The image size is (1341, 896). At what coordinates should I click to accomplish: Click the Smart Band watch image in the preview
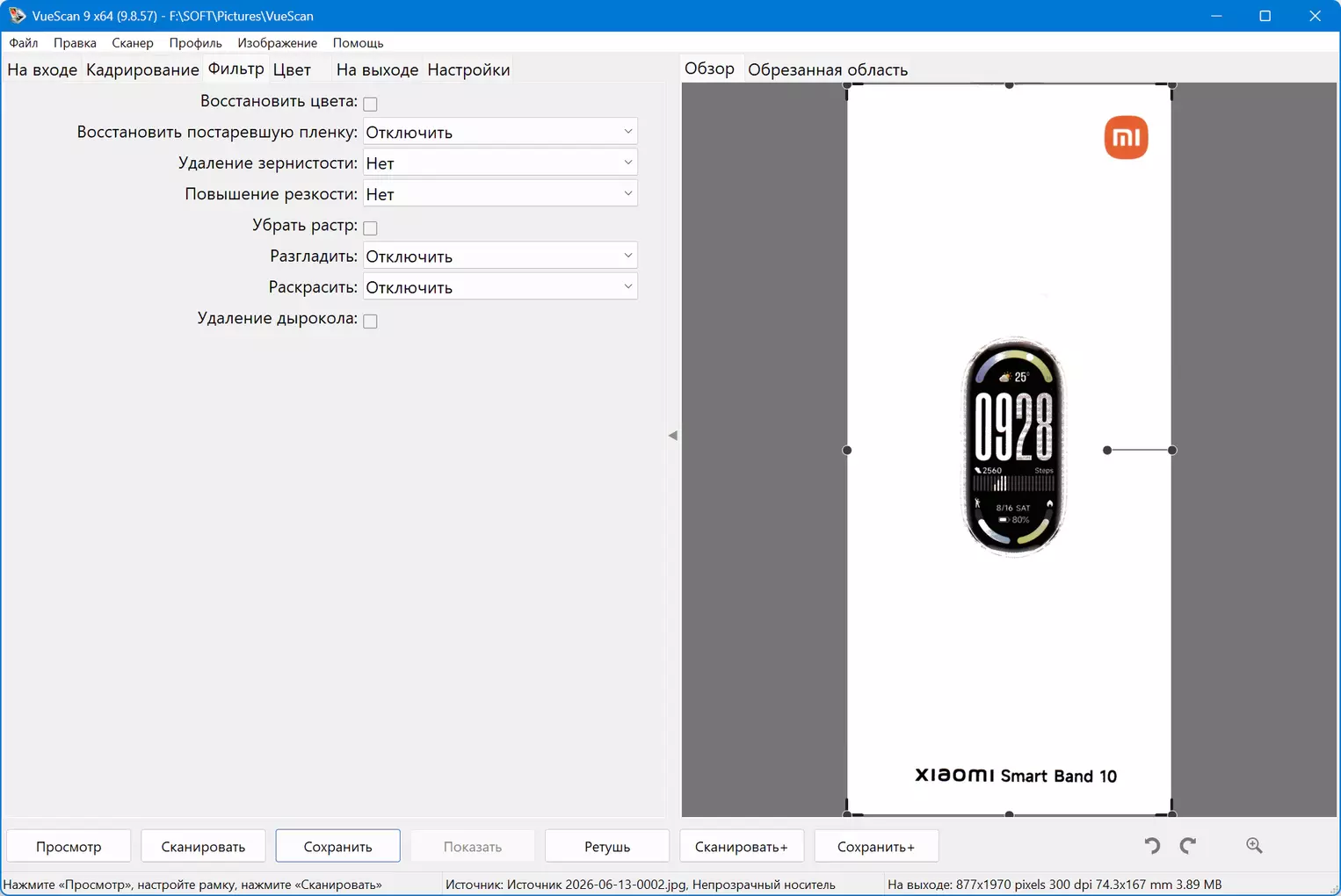point(1014,446)
